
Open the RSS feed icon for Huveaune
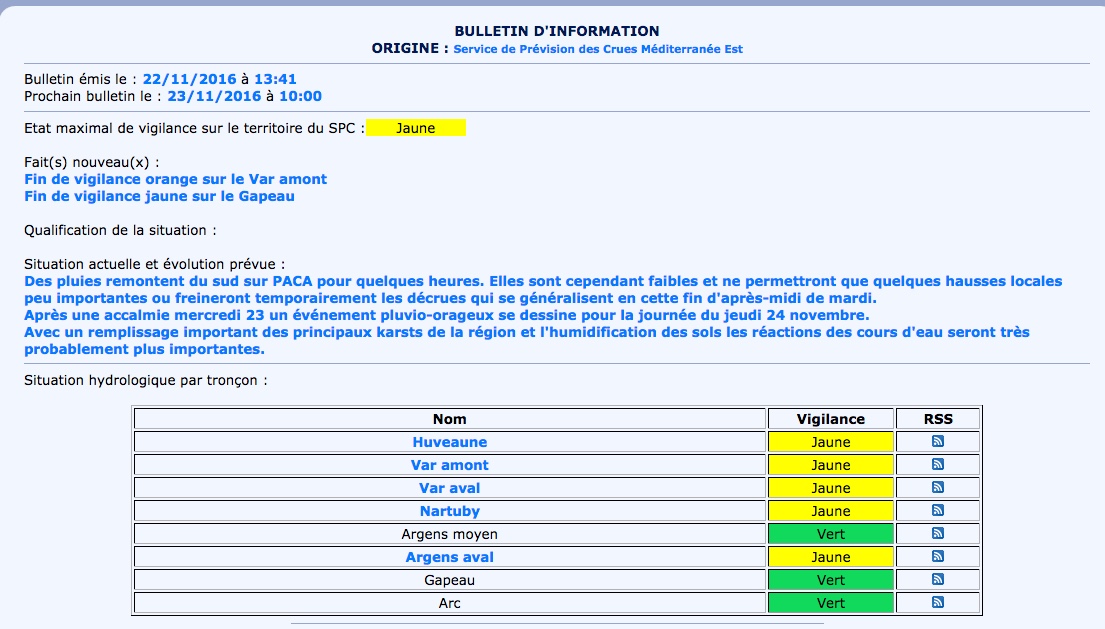937,442
